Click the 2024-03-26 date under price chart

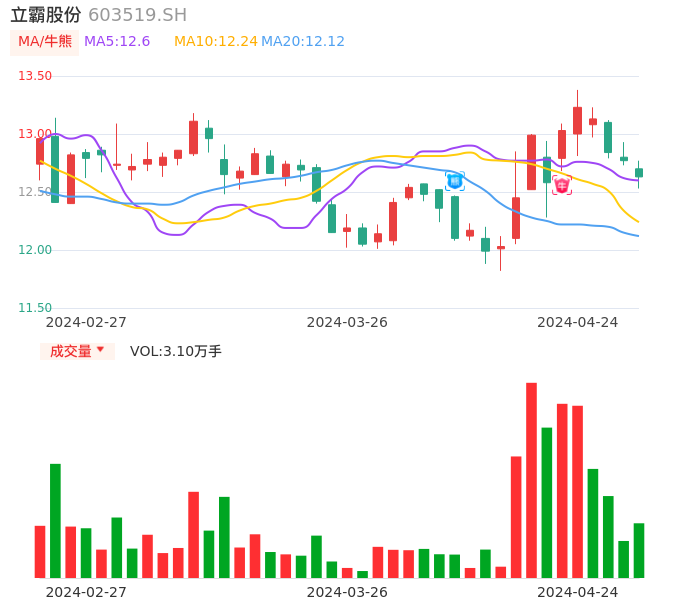pos(347,322)
